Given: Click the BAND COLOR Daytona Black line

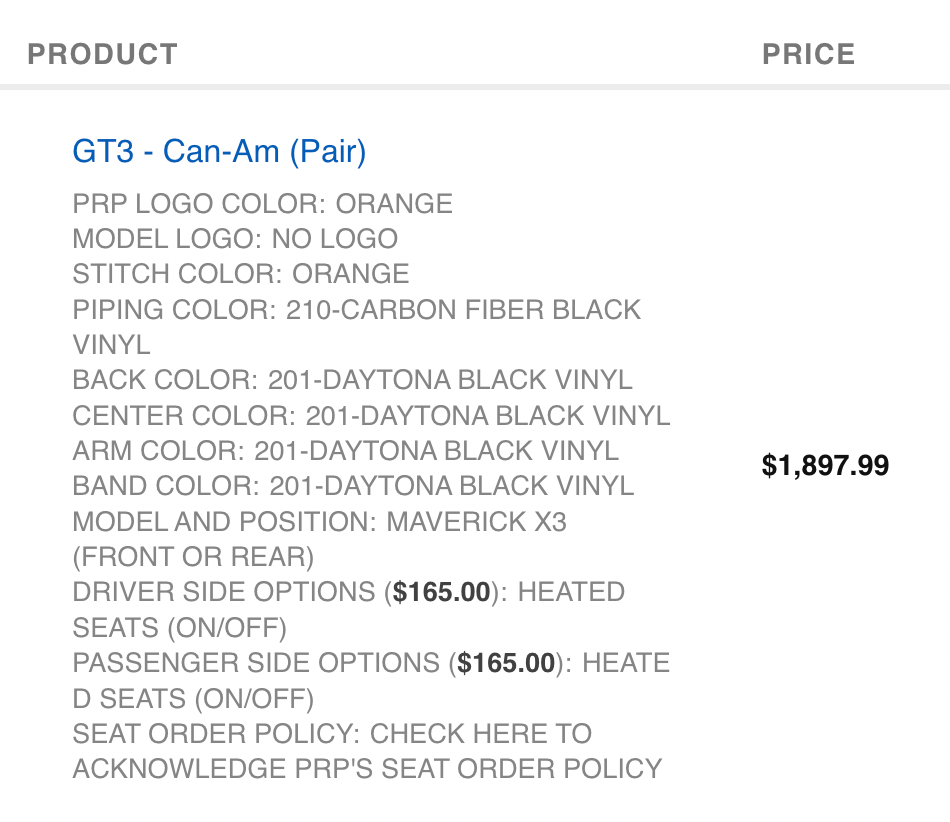Looking at the screenshot, I should coord(353,486).
